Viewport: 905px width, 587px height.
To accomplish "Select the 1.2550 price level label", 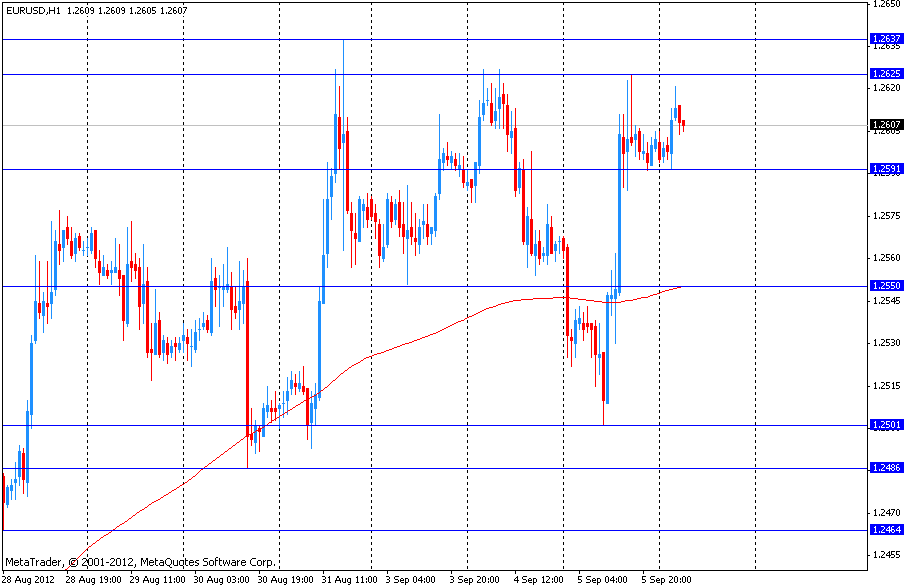I will [x=886, y=286].
